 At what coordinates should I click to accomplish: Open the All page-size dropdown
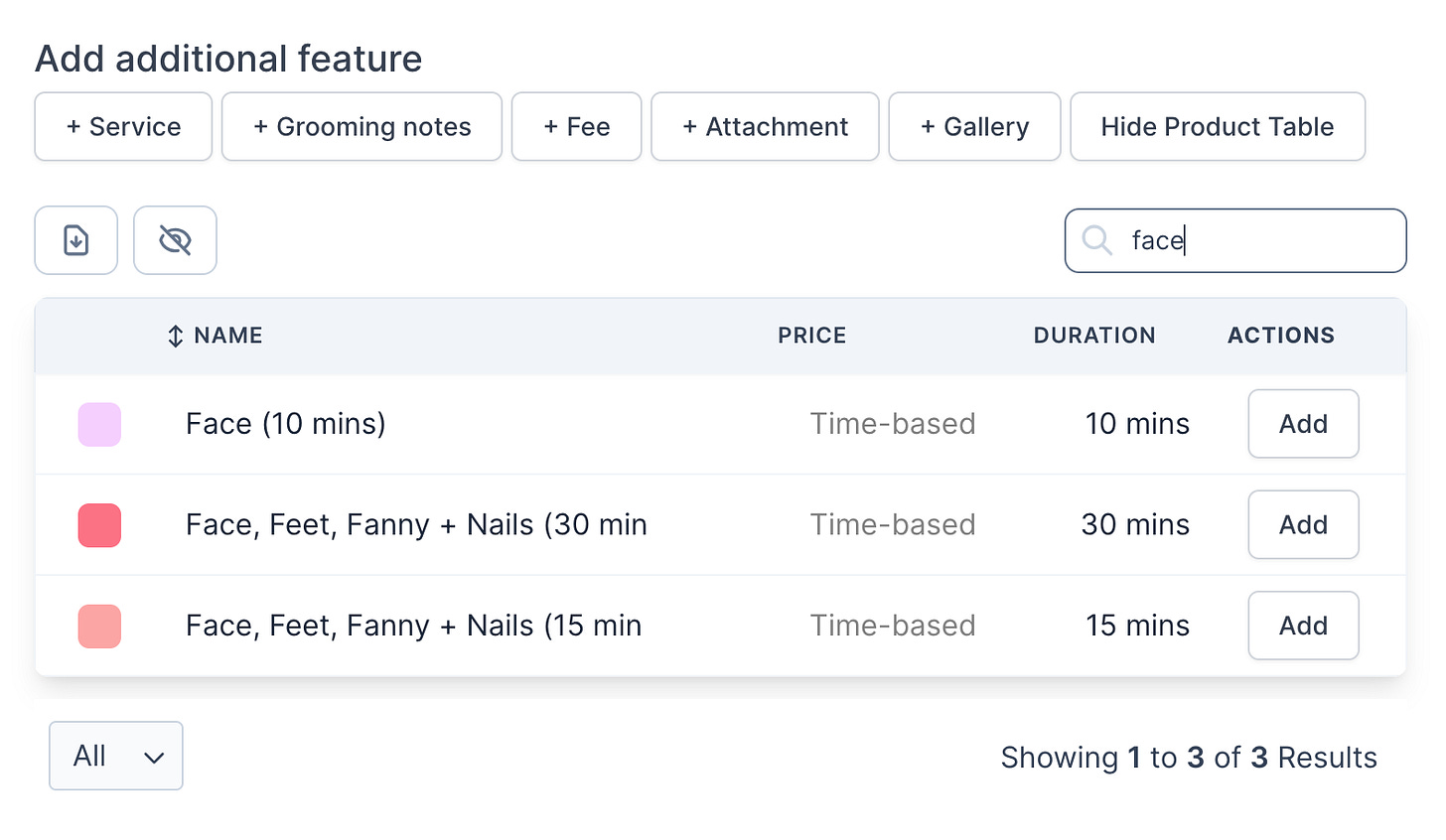point(116,757)
